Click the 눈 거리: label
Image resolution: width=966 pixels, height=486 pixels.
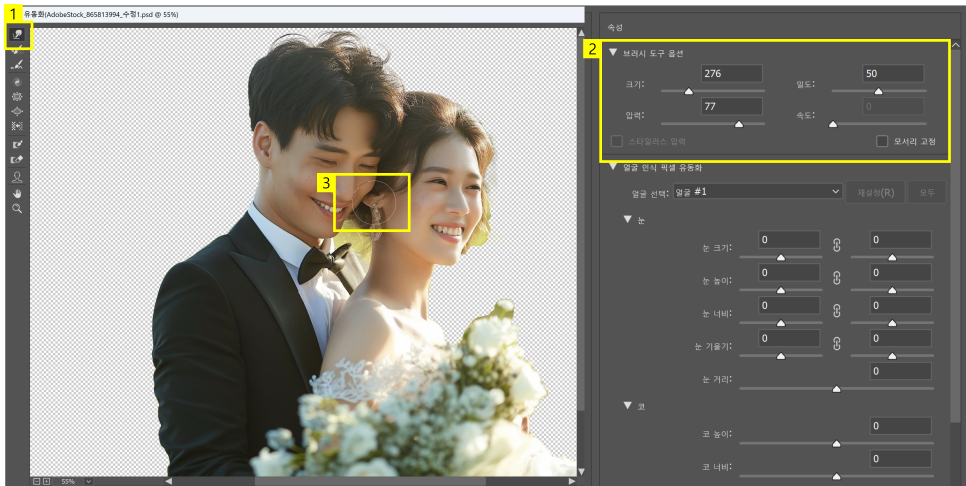pyautogui.click(x=716, y=379)
